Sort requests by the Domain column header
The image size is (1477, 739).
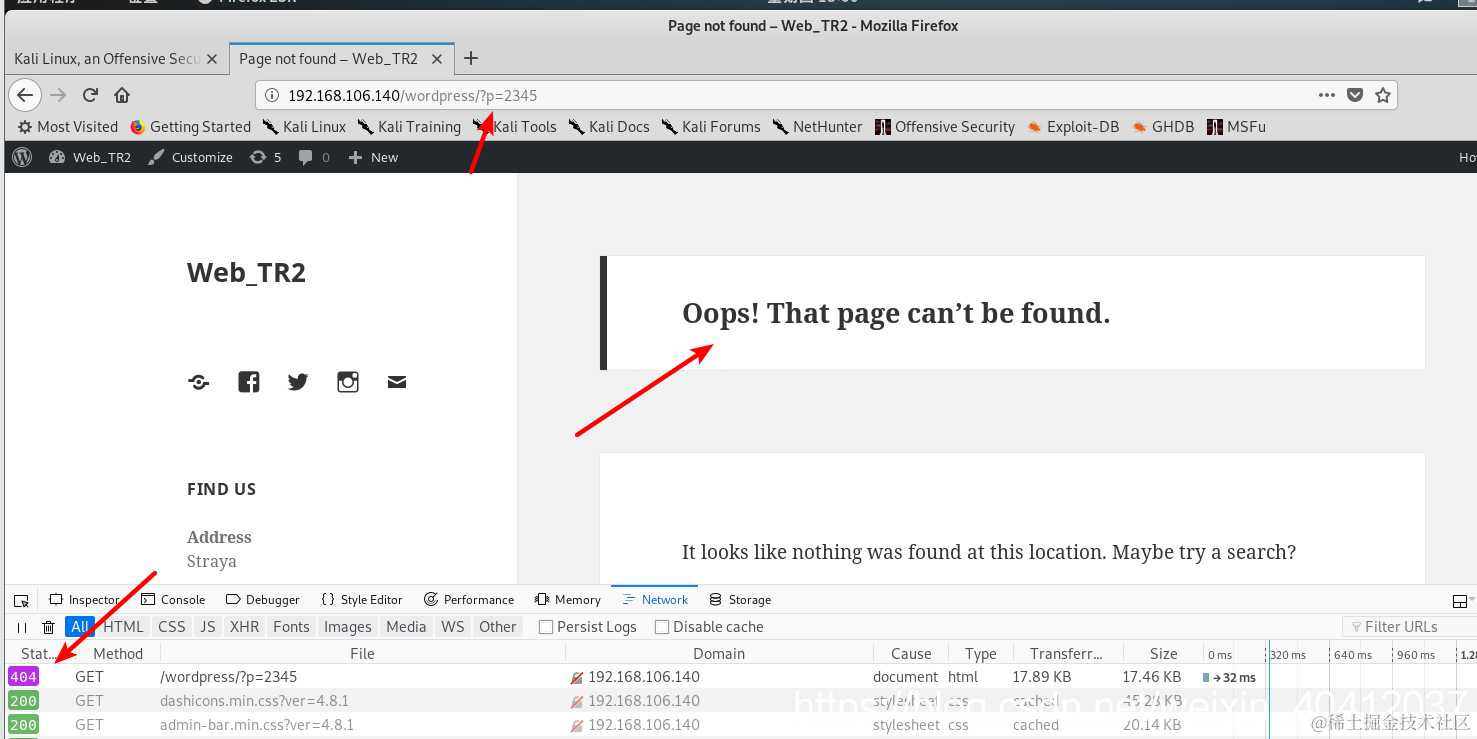pyautogui.click(x=719, y=653)
